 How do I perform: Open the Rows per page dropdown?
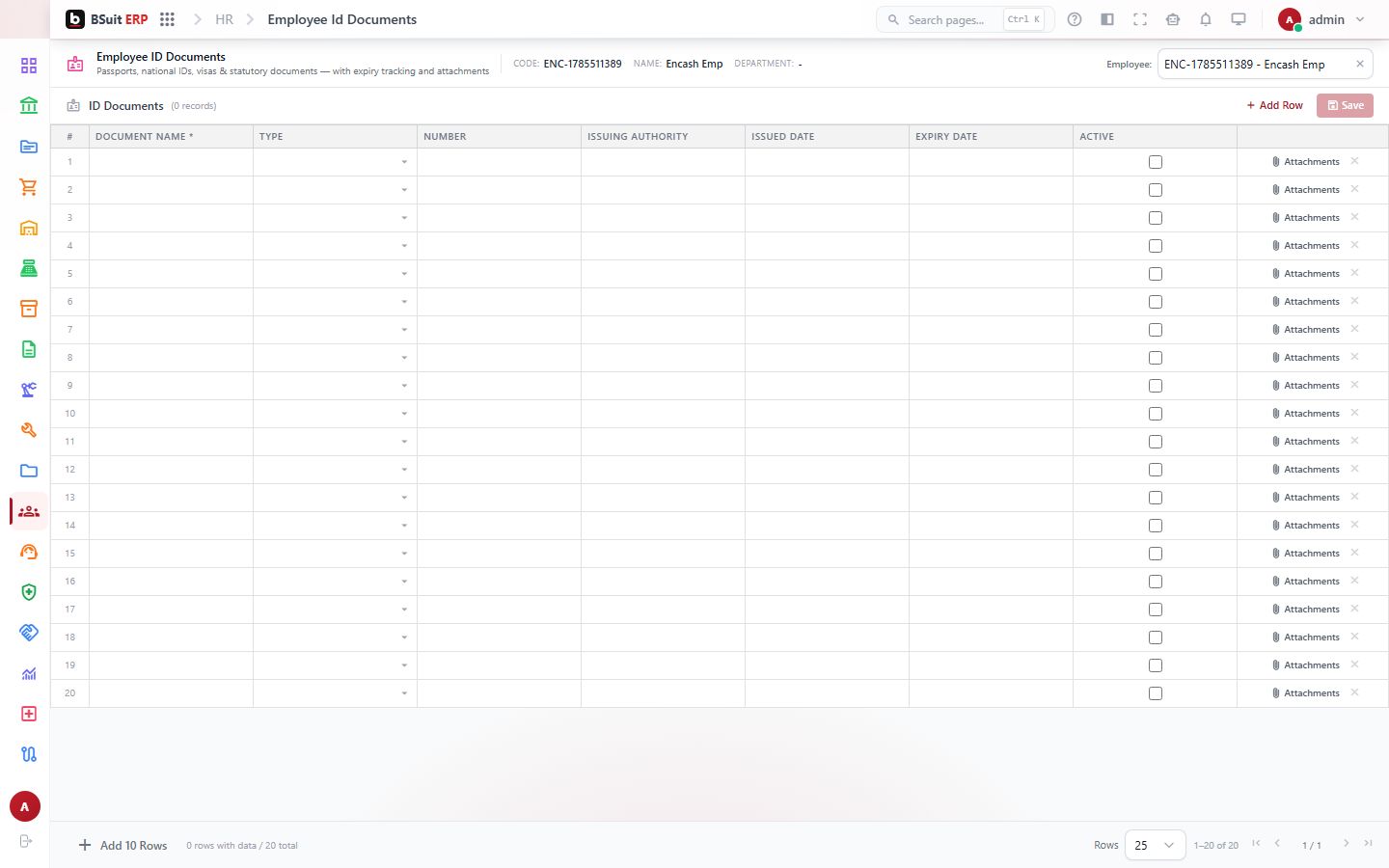(x=1155, y=845)
